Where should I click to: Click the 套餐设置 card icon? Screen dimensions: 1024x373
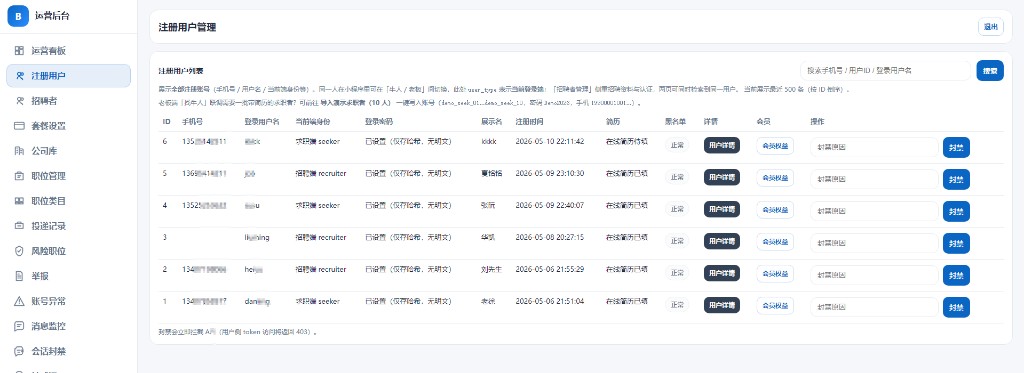tap(20, 125)
